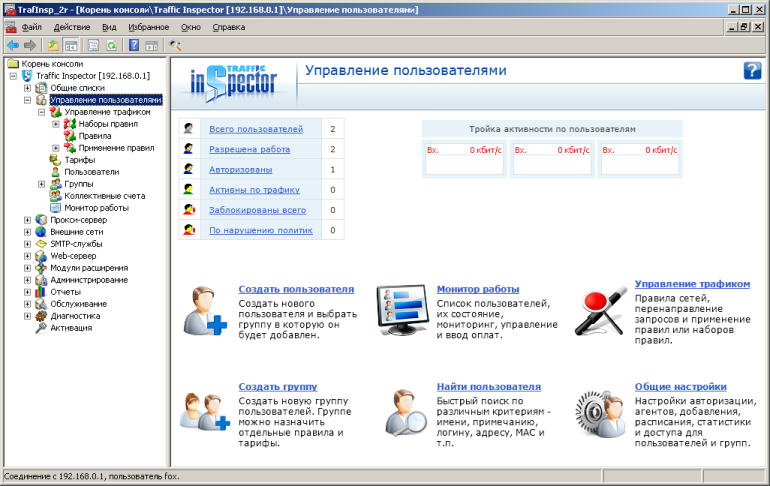Open Найти пользователя link
770x486 pixels.
coord(489,387)
